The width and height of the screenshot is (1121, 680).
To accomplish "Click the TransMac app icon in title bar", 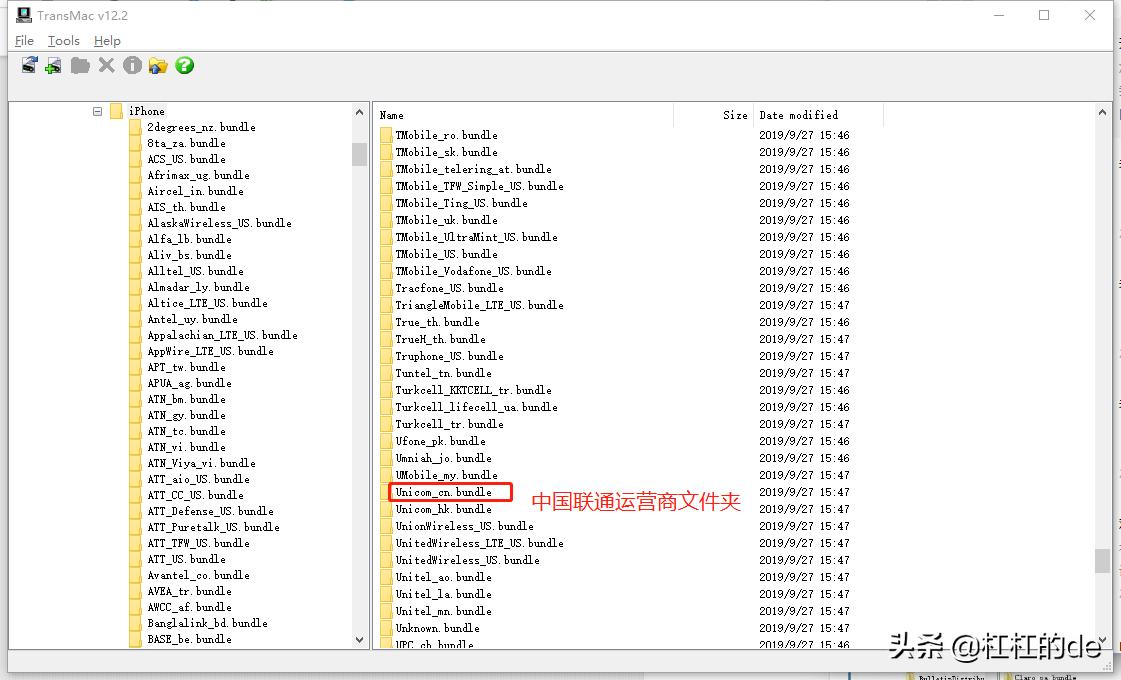I will click(24, 14).
